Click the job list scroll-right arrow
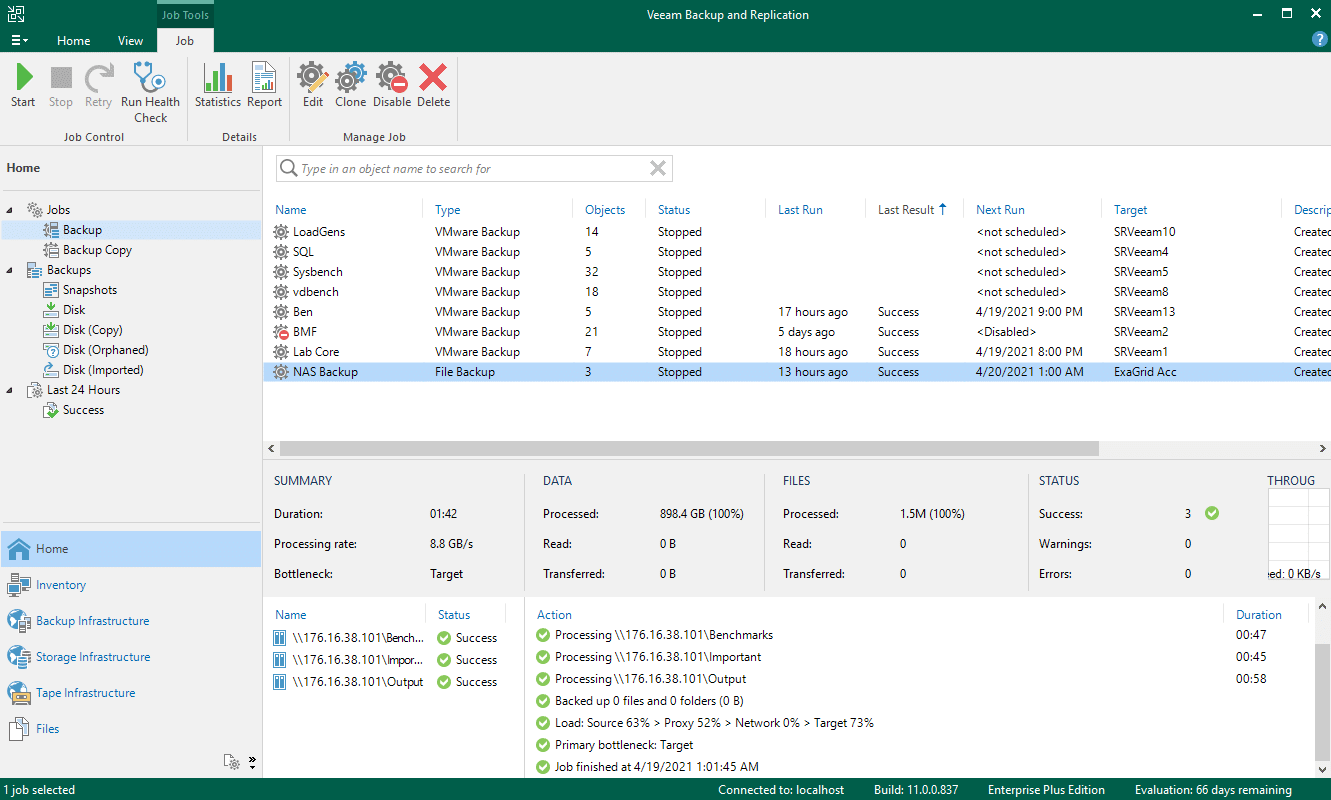The width and height of the screenshot is (1331, 800). (x=1323, y=449)
